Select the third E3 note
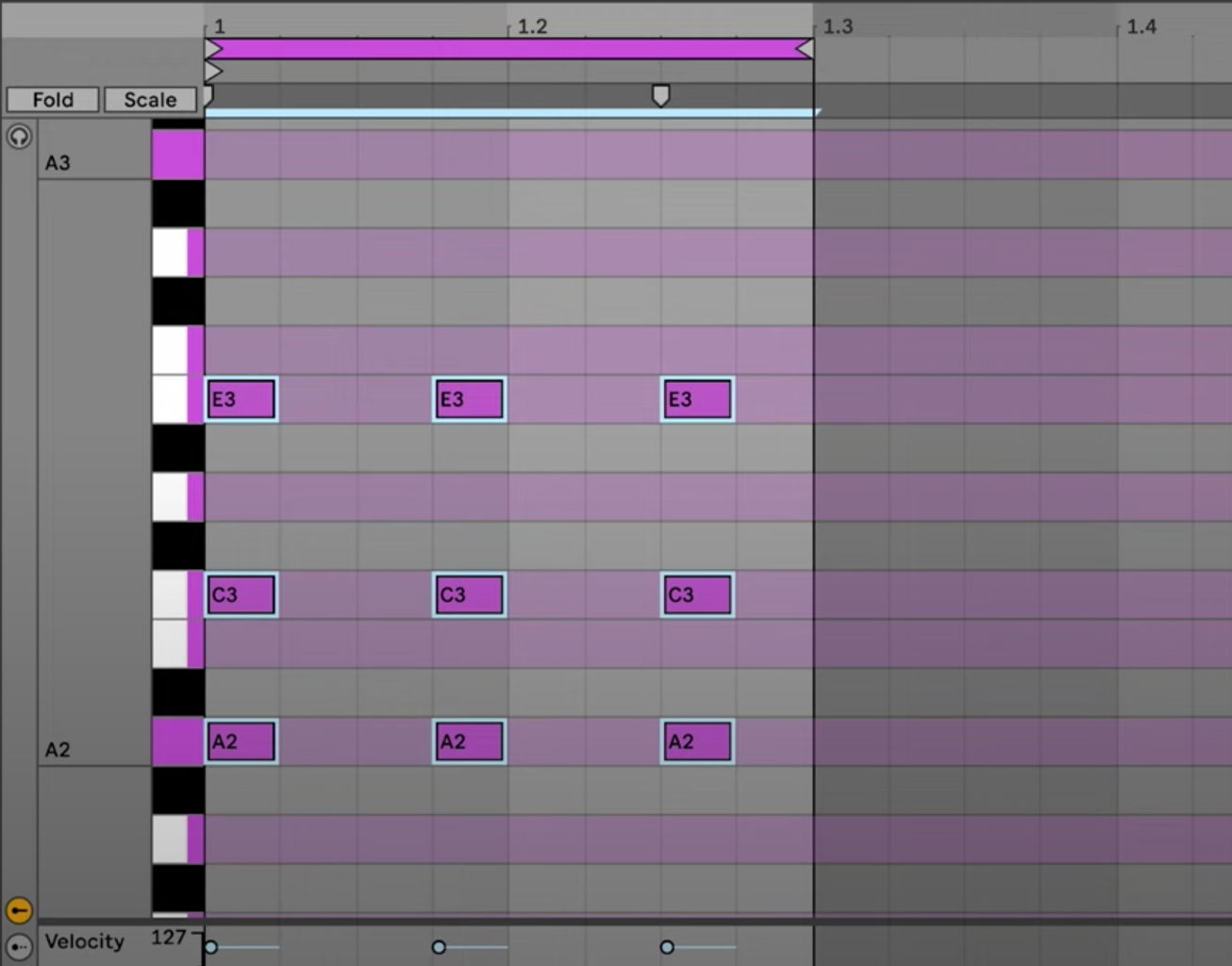The image size is (1232, 966). [698, 399]
